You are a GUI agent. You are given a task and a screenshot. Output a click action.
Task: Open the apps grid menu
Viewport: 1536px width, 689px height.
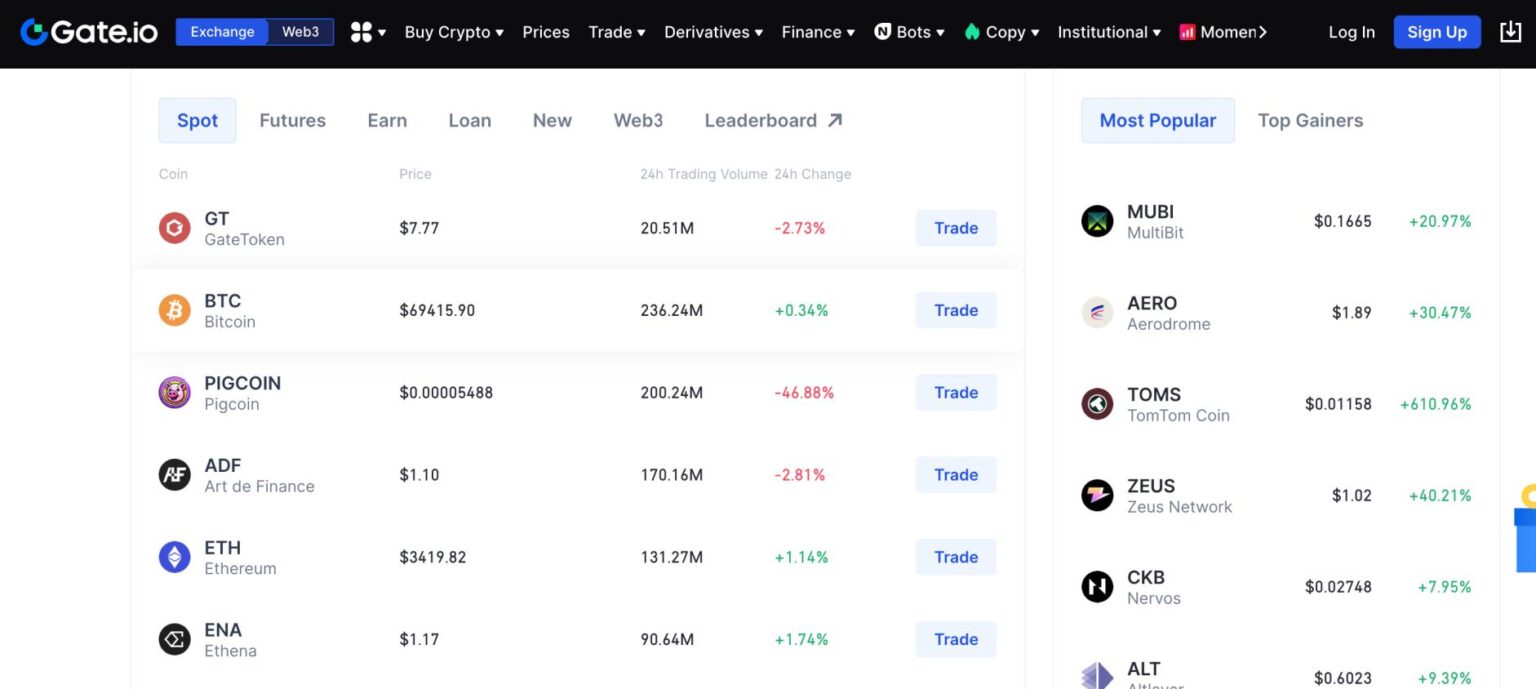(361, 31)
